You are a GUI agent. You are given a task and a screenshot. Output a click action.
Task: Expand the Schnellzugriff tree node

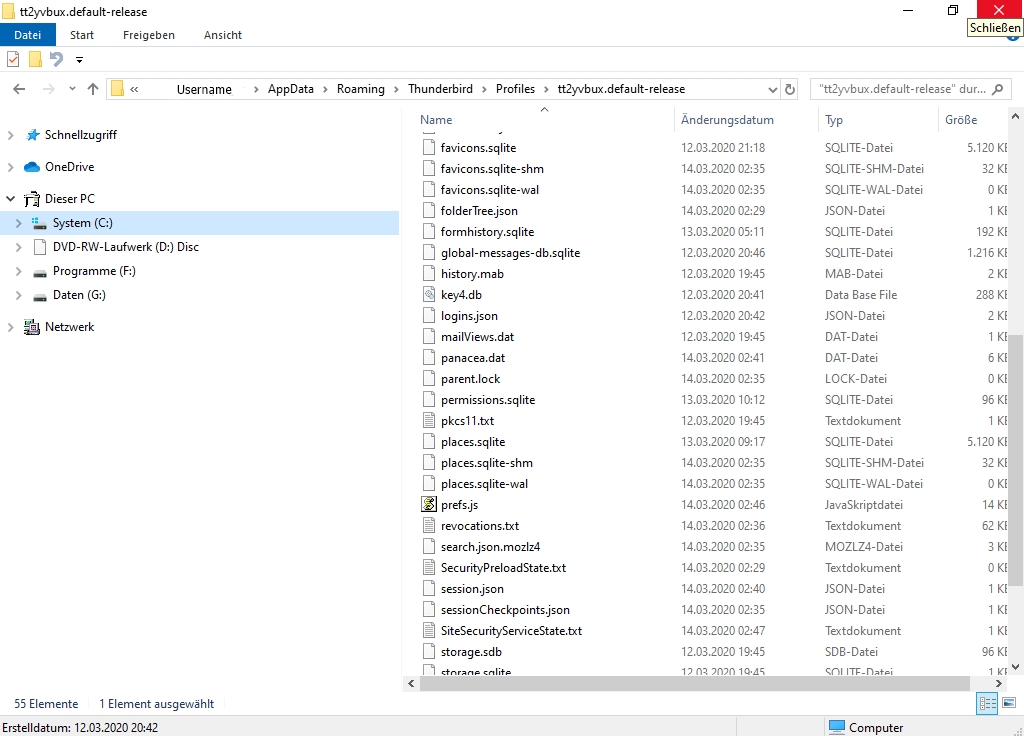pos(11,135)
